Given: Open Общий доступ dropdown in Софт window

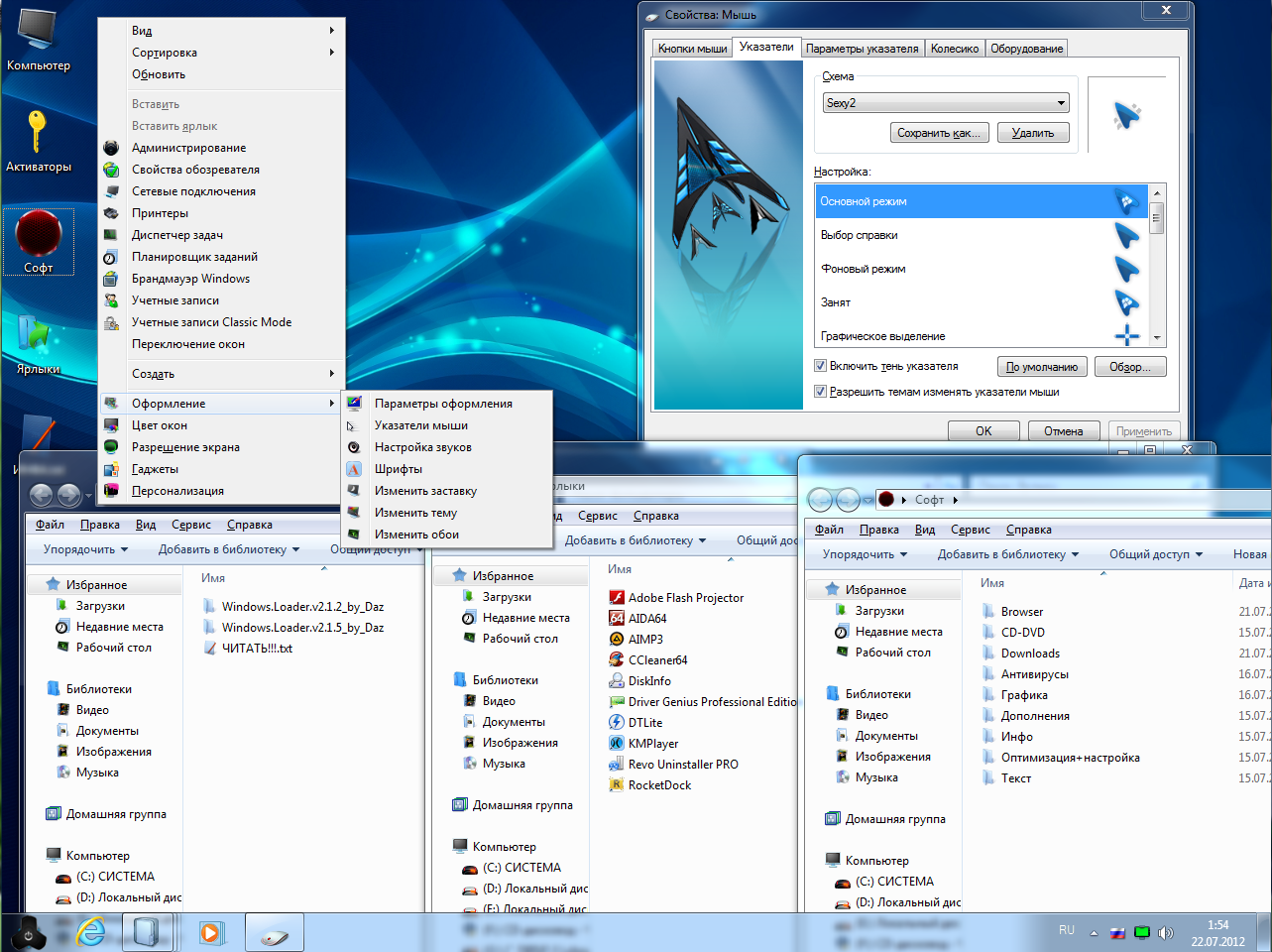Looking at the screenshot, I should (1156, 554).
